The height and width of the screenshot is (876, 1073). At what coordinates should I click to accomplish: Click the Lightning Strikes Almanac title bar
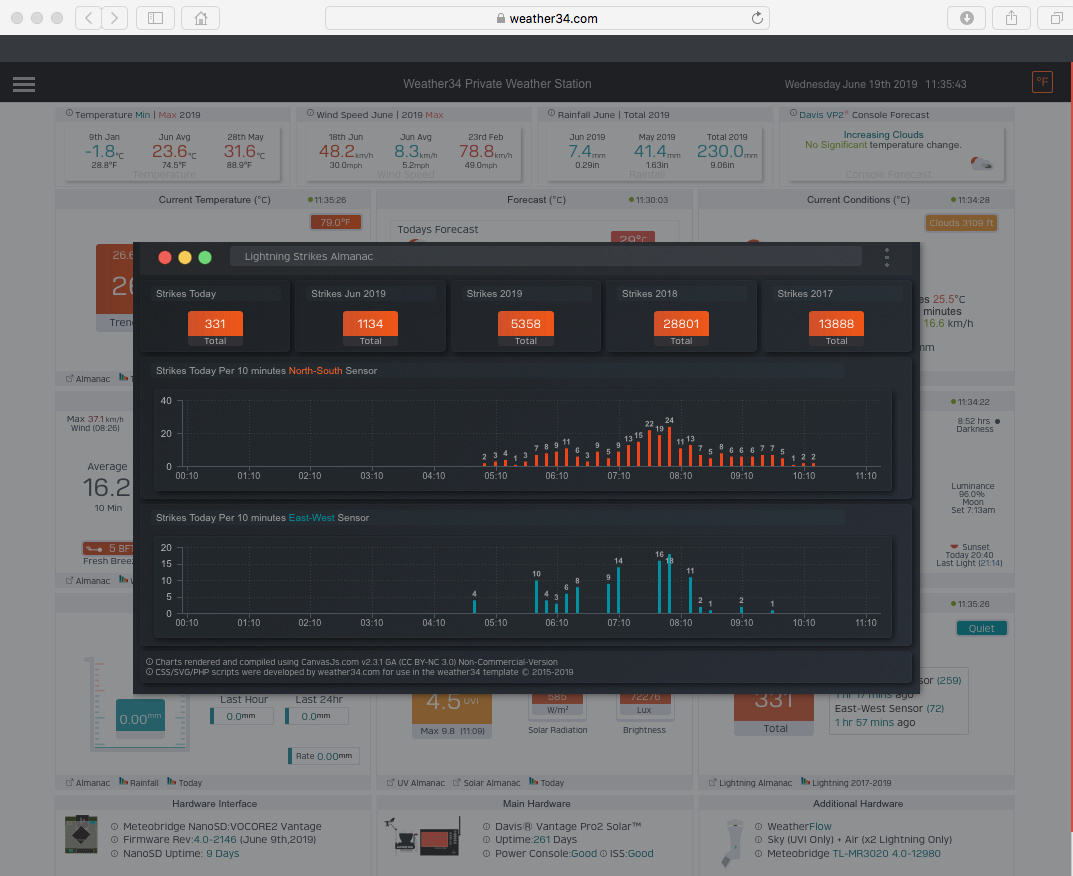(x=545, y=257)
